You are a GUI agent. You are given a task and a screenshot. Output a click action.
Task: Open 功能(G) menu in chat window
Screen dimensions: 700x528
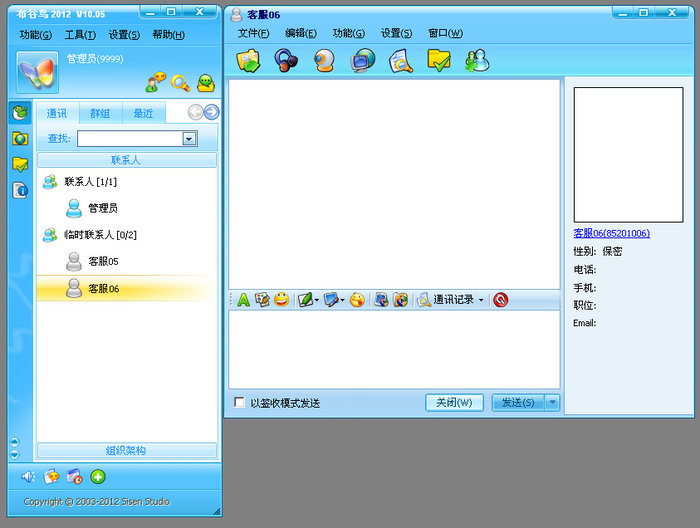(349, 33)
